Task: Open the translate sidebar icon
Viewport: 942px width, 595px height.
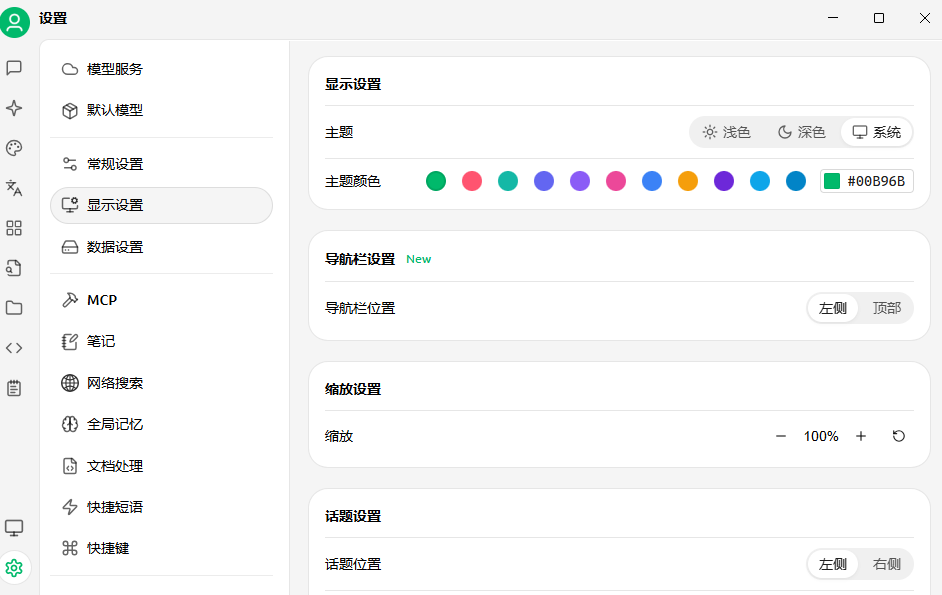Action: click(14, 188)
